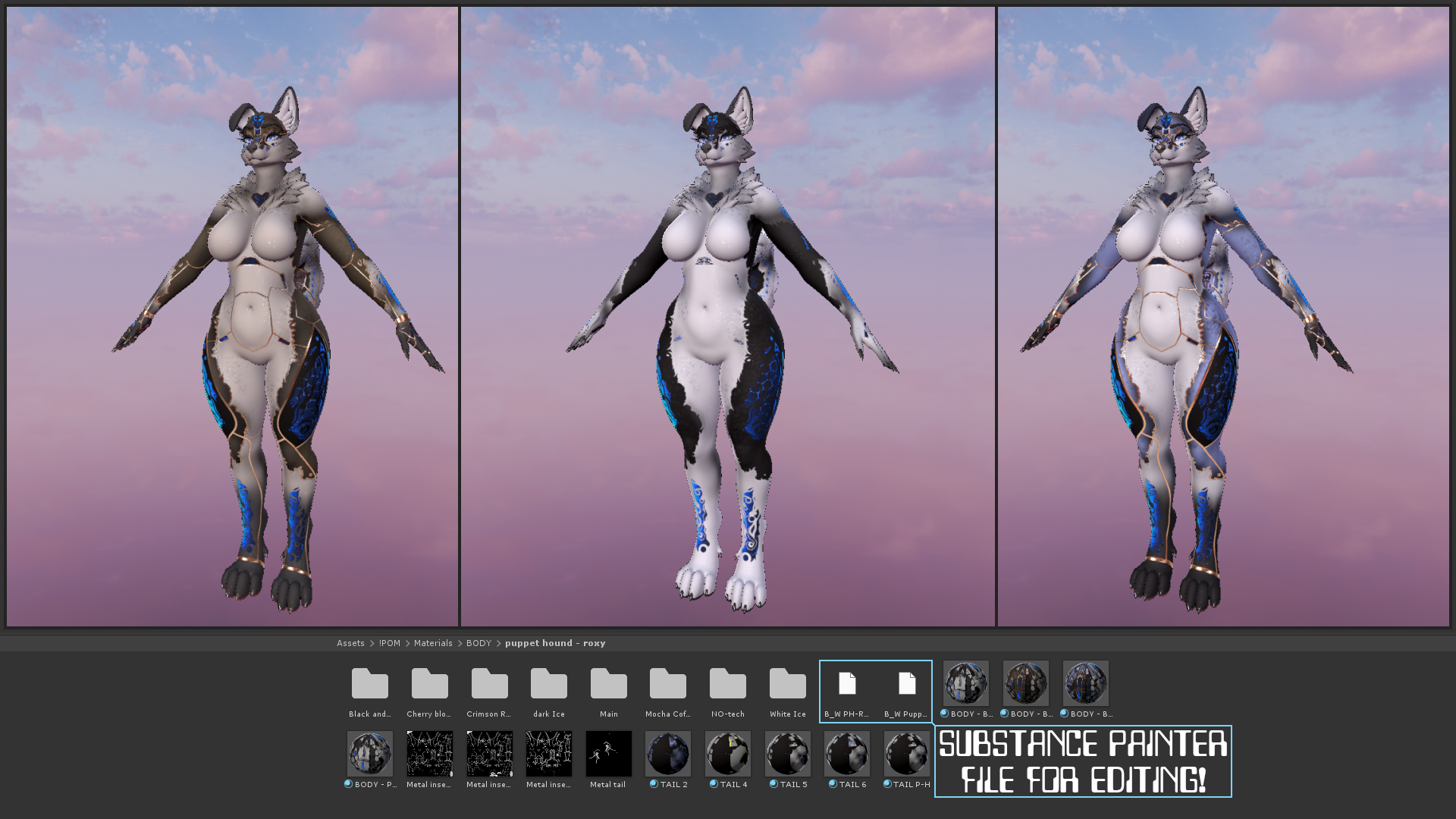The height and width of the screenshot is (819, 1456).
Task: Select the 'TAIL P-H' material
Action: 907,754
